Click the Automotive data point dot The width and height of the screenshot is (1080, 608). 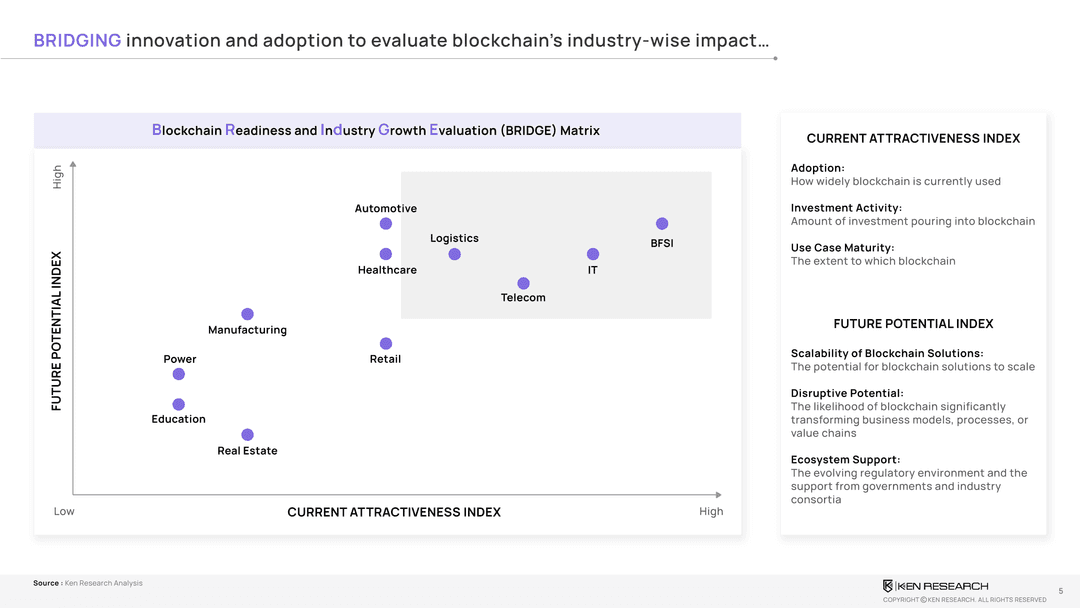click(x=386, y=224)
